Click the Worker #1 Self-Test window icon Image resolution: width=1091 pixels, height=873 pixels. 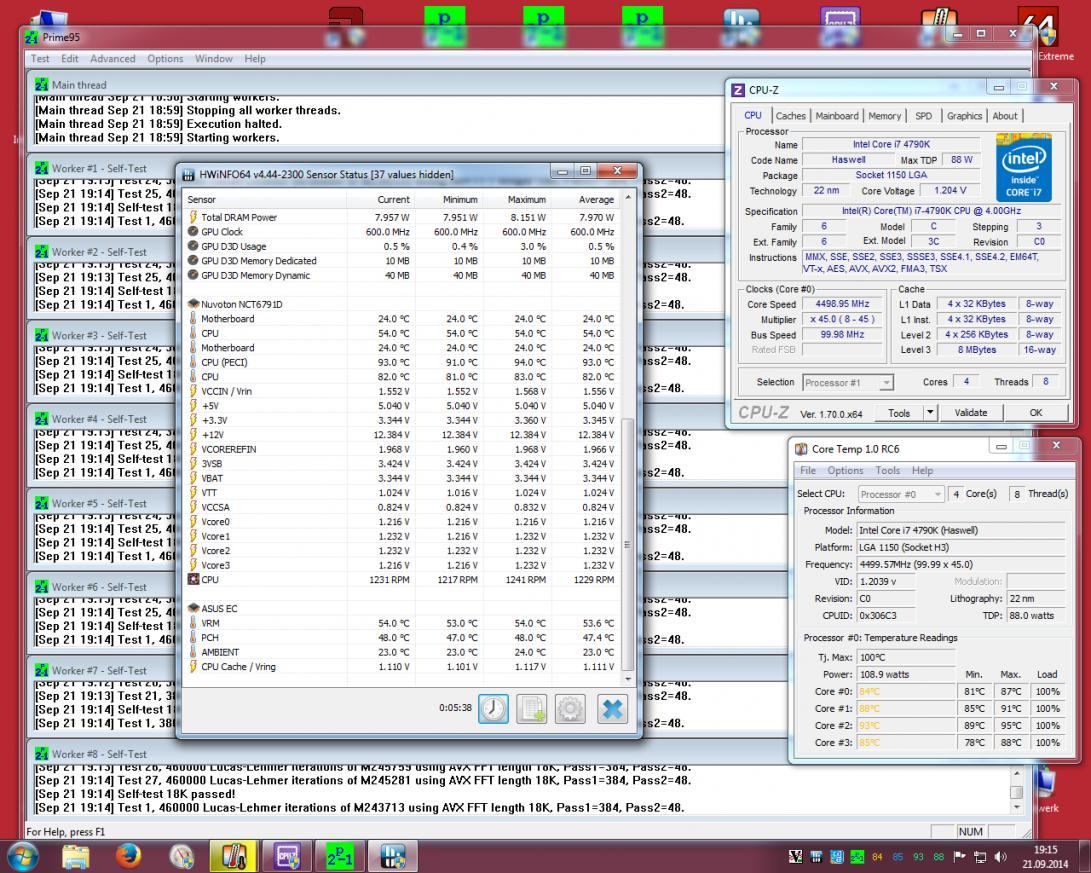[x=42, y=168]
